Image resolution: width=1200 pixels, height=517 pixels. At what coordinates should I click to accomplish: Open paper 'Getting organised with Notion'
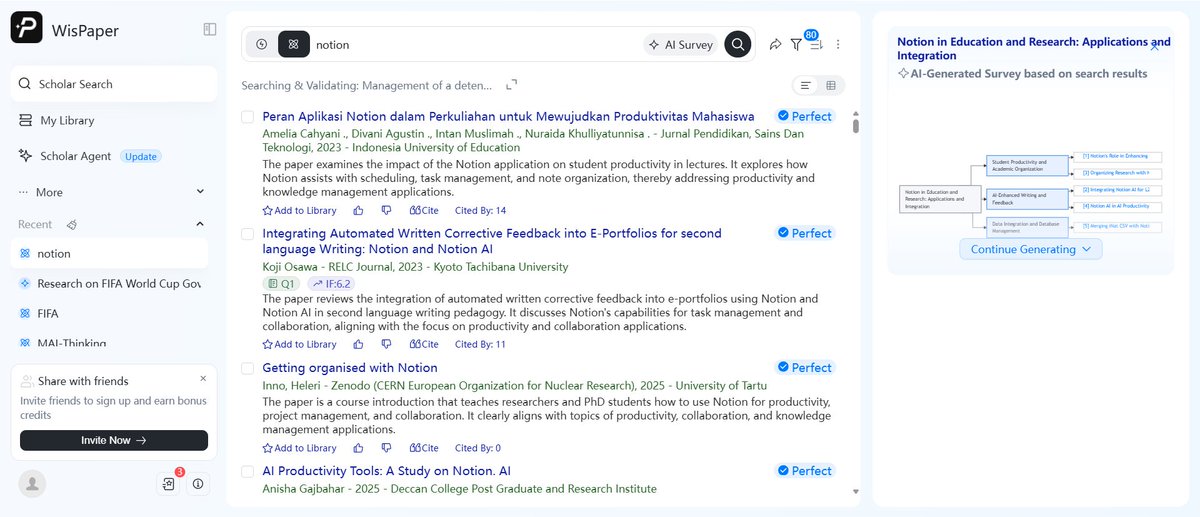click(350, 367)
